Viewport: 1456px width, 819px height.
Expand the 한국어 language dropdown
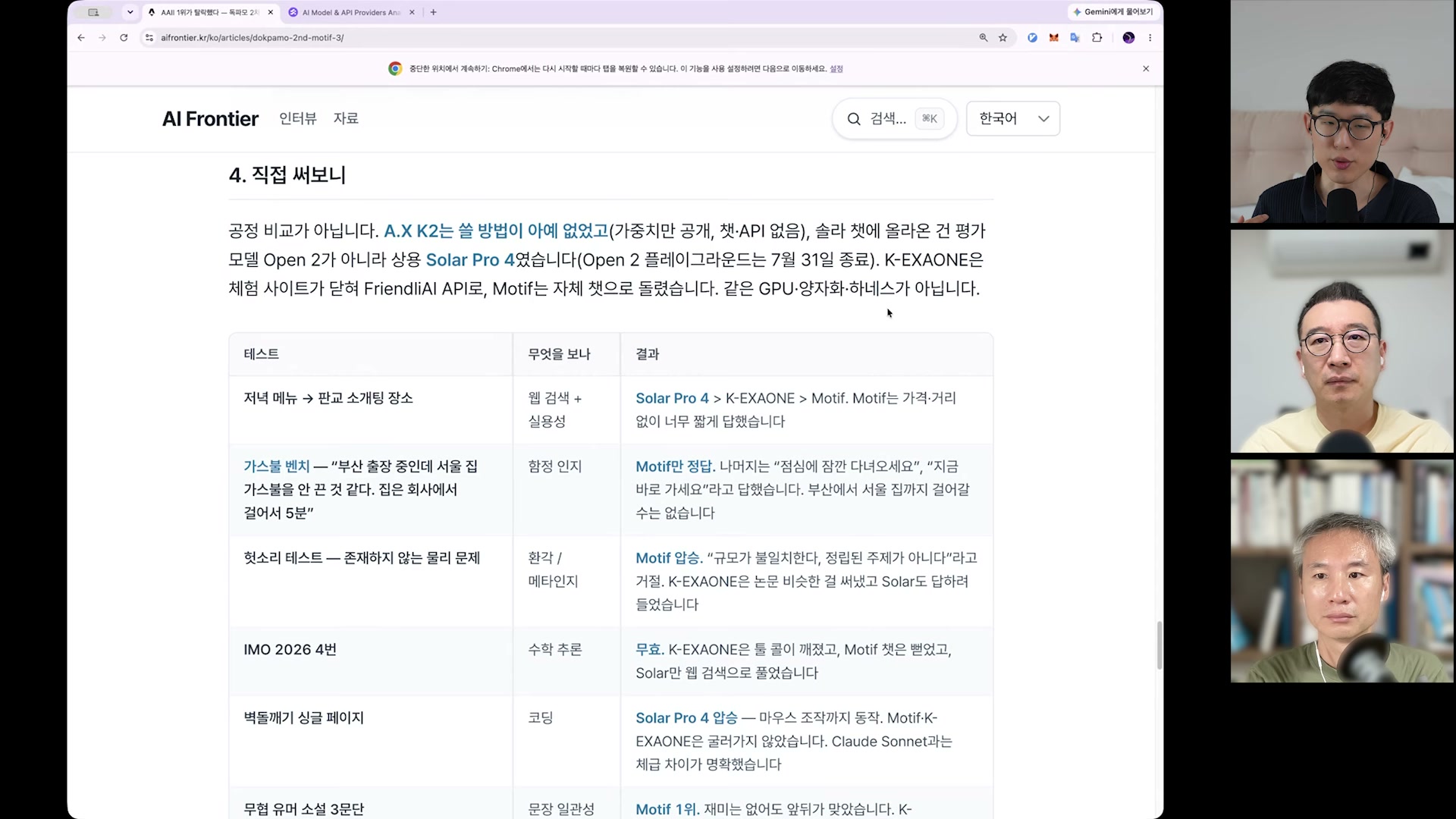tap(1013, 118)
